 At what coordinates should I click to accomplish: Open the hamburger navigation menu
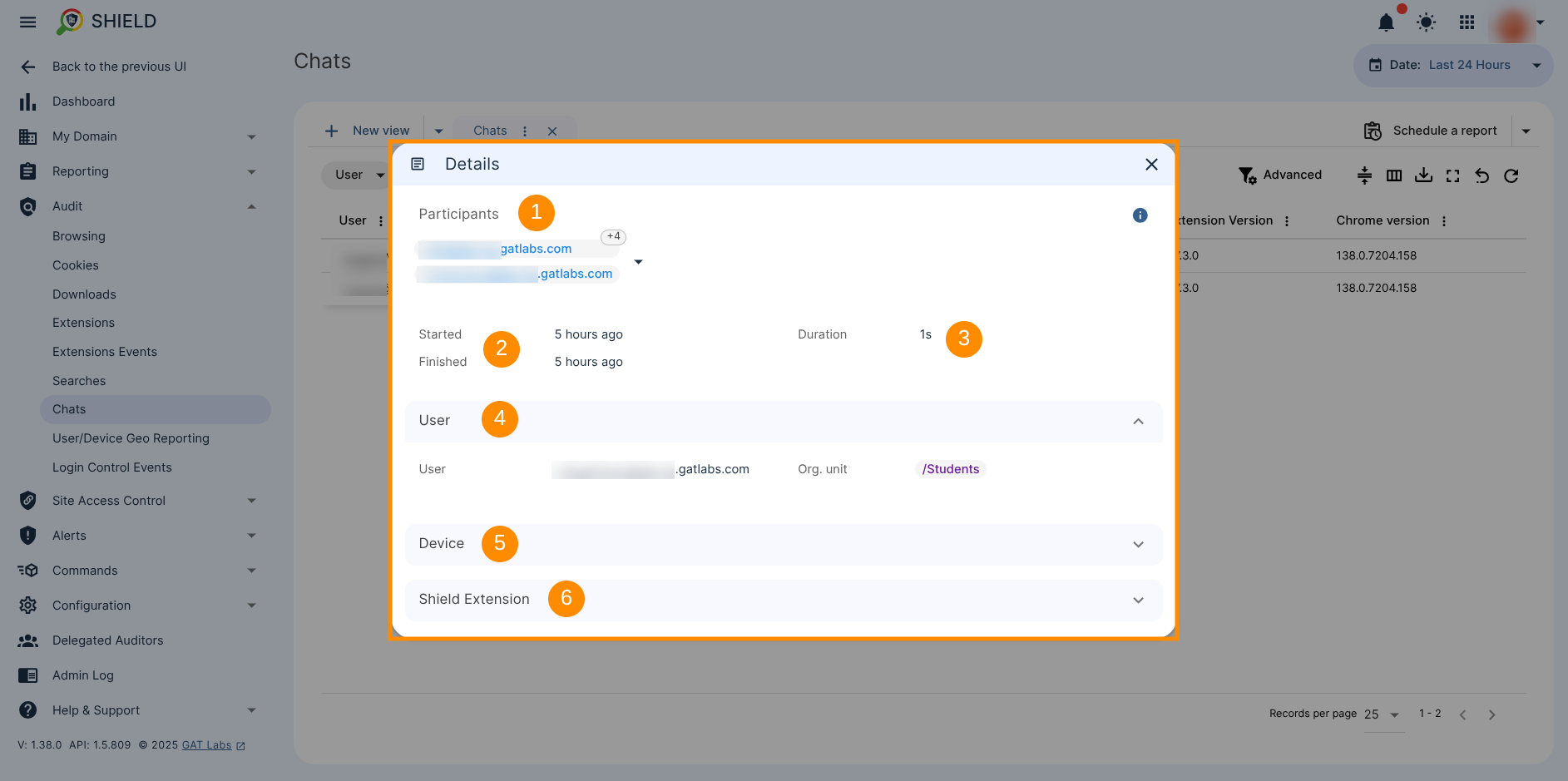(x=27, y=22)
